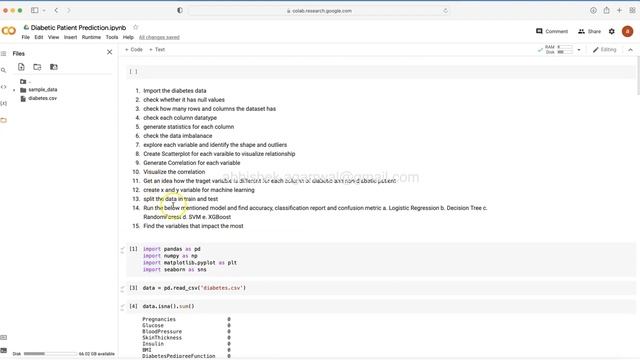
Task: Open Safari sidebar dropdown arrow
Action: coord(44,10)
